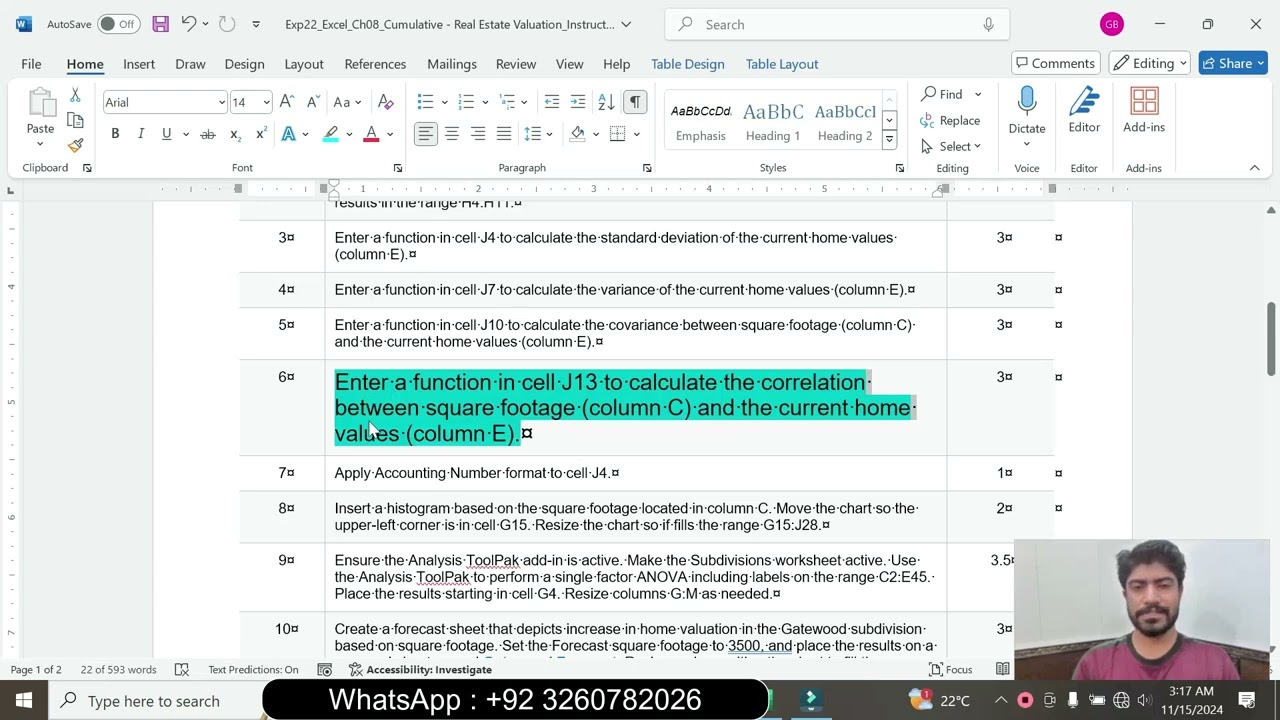Screen dimensions: 1280x720
Task: Switch to the Mailings tab
Action: pyautogui.click(x=452, y=64)
